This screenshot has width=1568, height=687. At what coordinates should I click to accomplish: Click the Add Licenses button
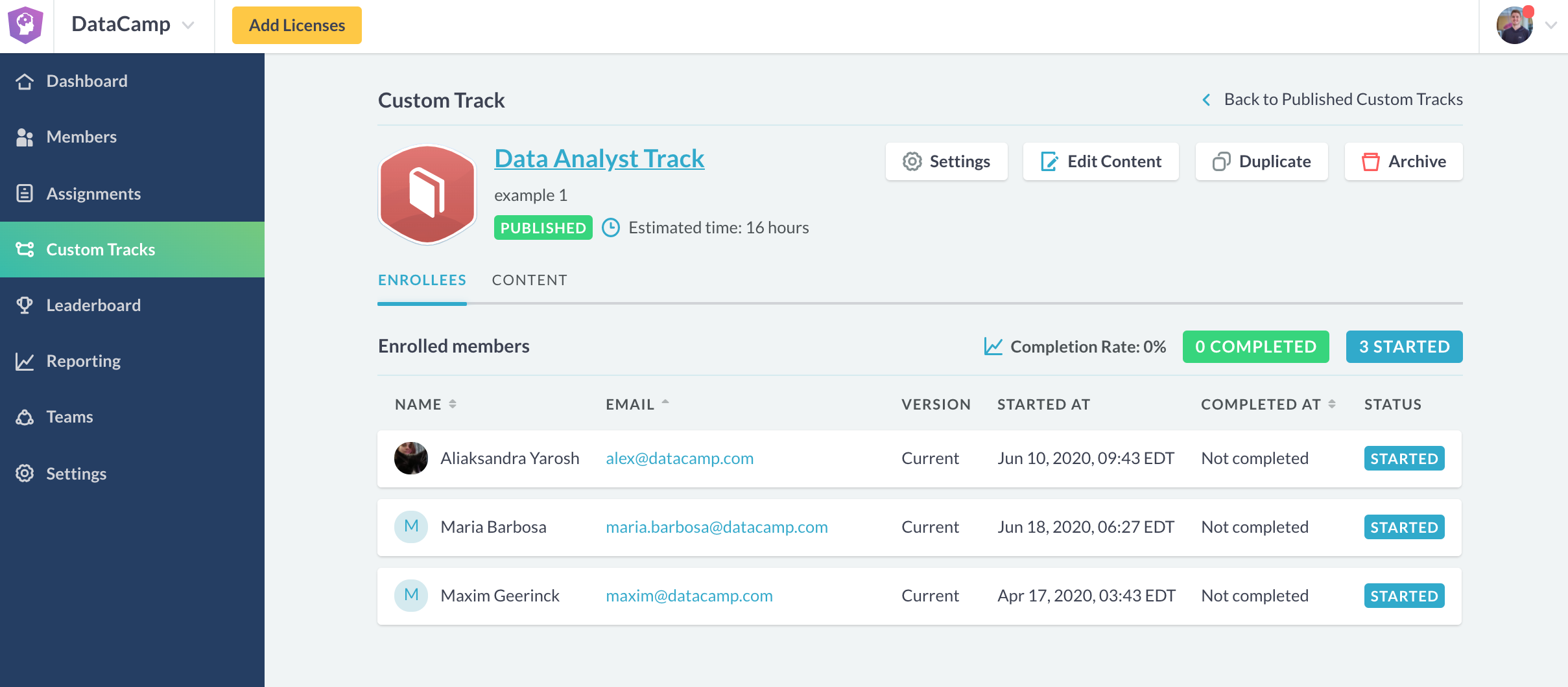297,25
